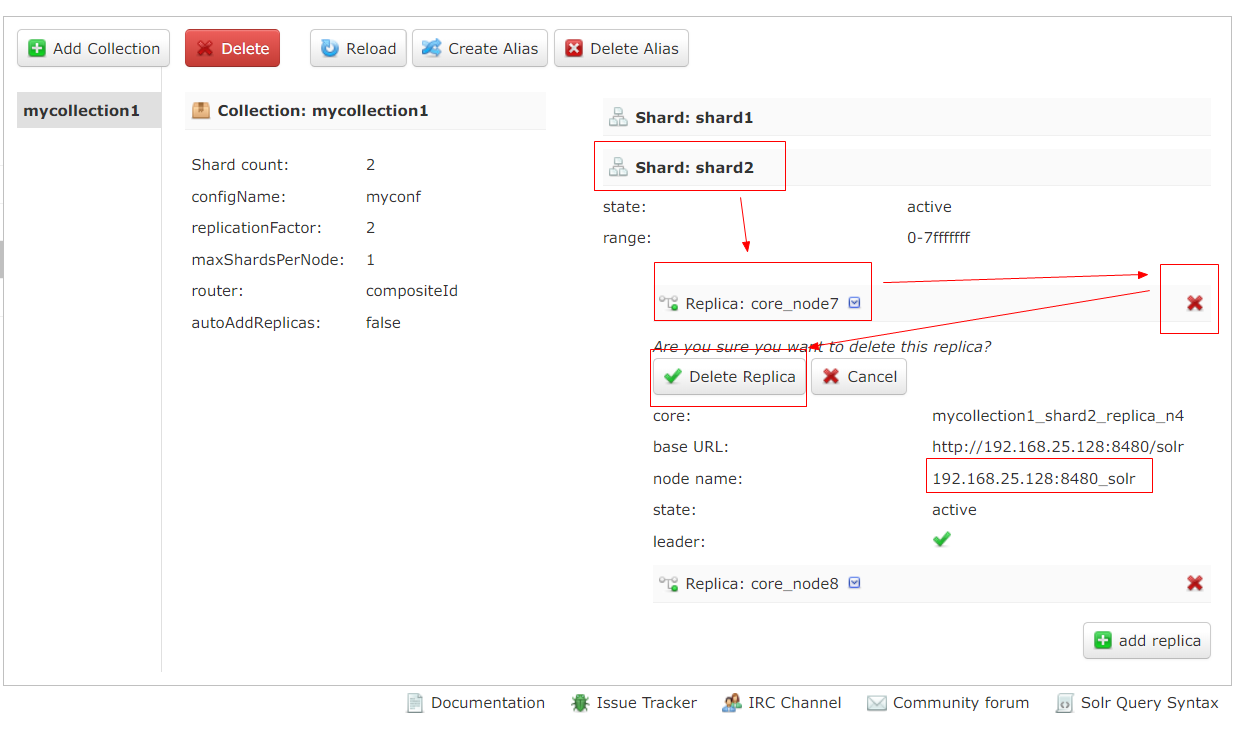This screenshot has height=730, width=1234.
Task: Cancel the replica deletion
Action: 858,376
